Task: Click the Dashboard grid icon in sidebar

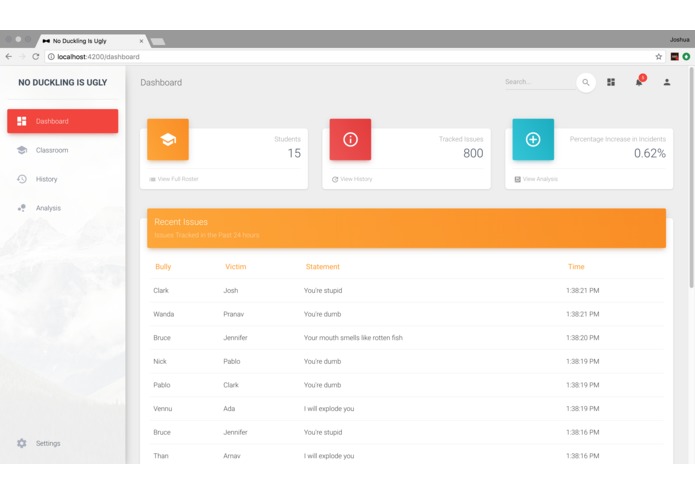Action: pos(22,121)
